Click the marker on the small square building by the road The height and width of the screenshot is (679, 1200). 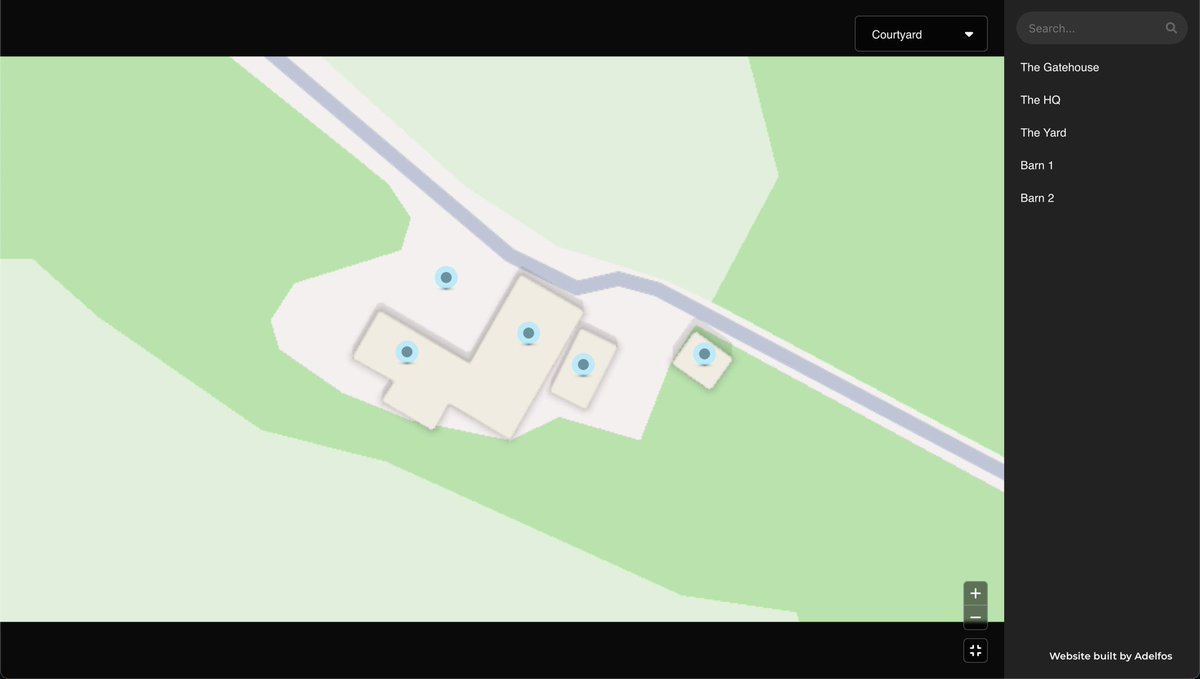tap(704, 354)
